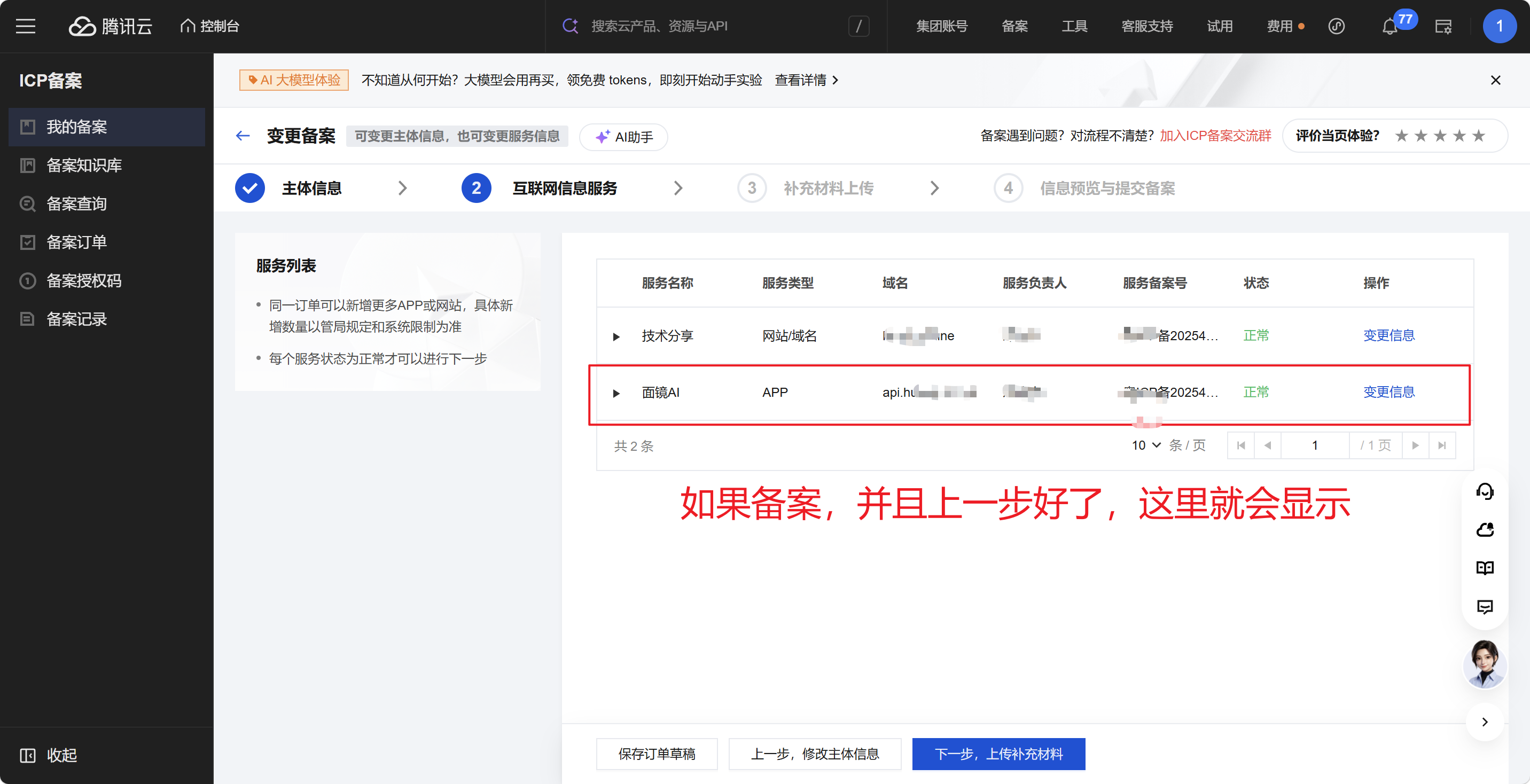Open notifications bell with 77 badge
The width and height of the screenshot is (1530, 784).
[1390, 26]
